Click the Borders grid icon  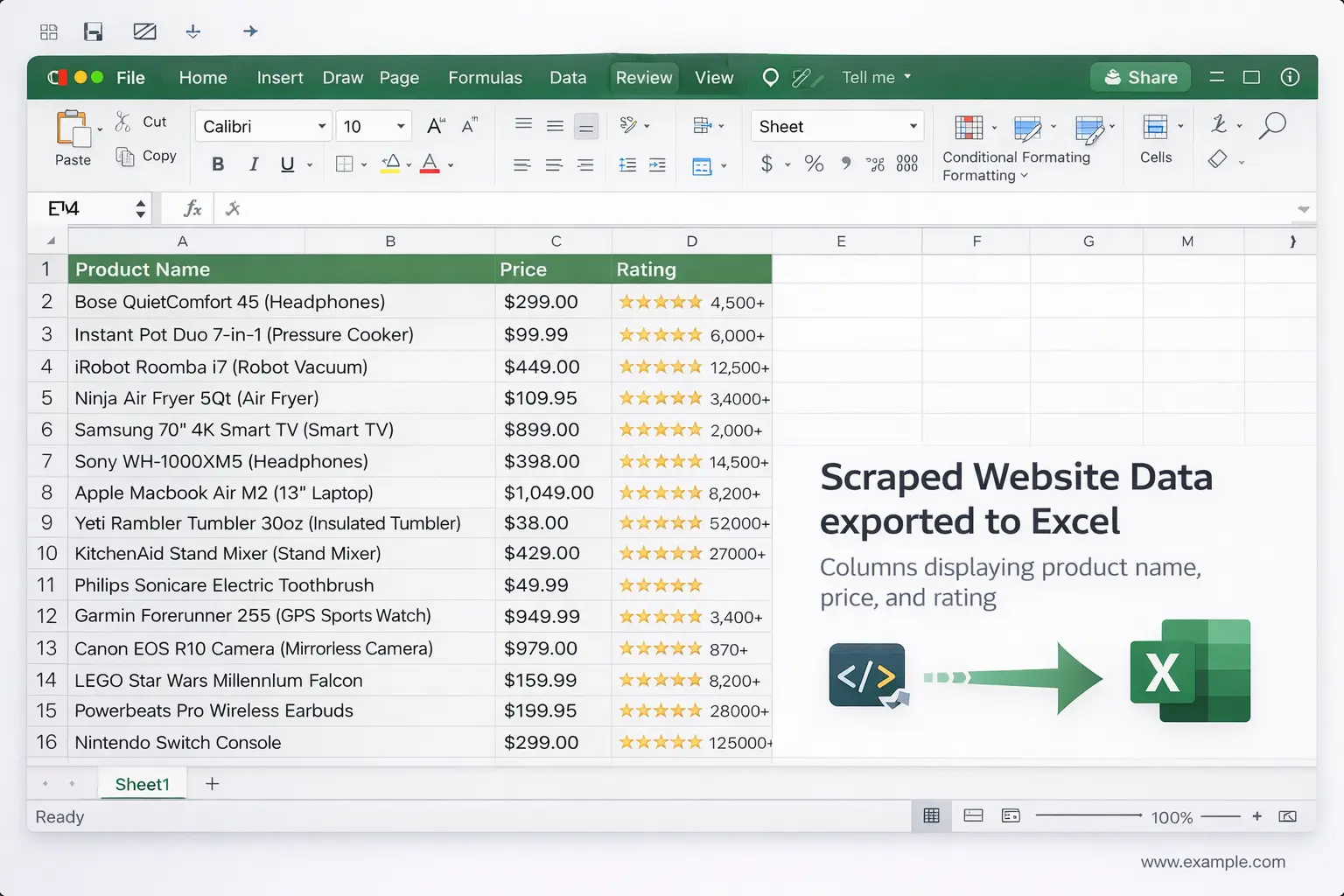[x=345, y=164]
